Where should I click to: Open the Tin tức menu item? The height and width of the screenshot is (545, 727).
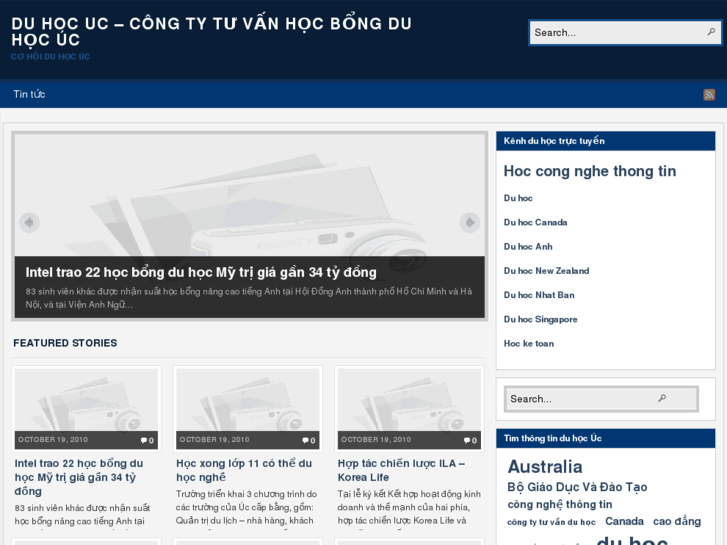click(29, 94)
